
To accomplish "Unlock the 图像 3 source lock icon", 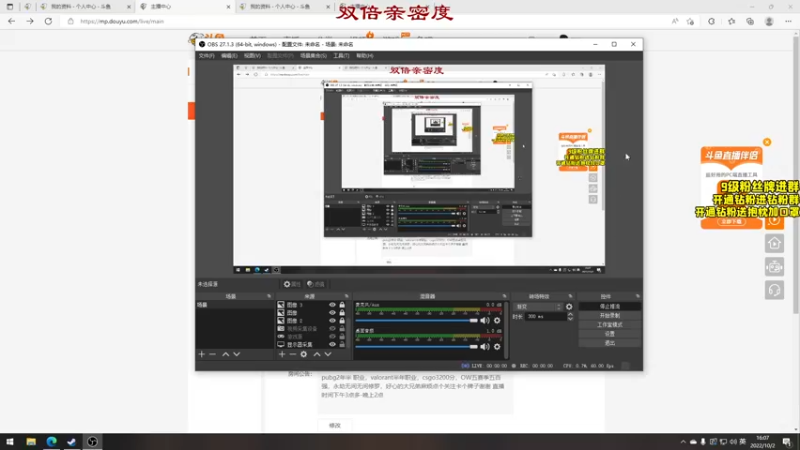I will coord(342,305).
